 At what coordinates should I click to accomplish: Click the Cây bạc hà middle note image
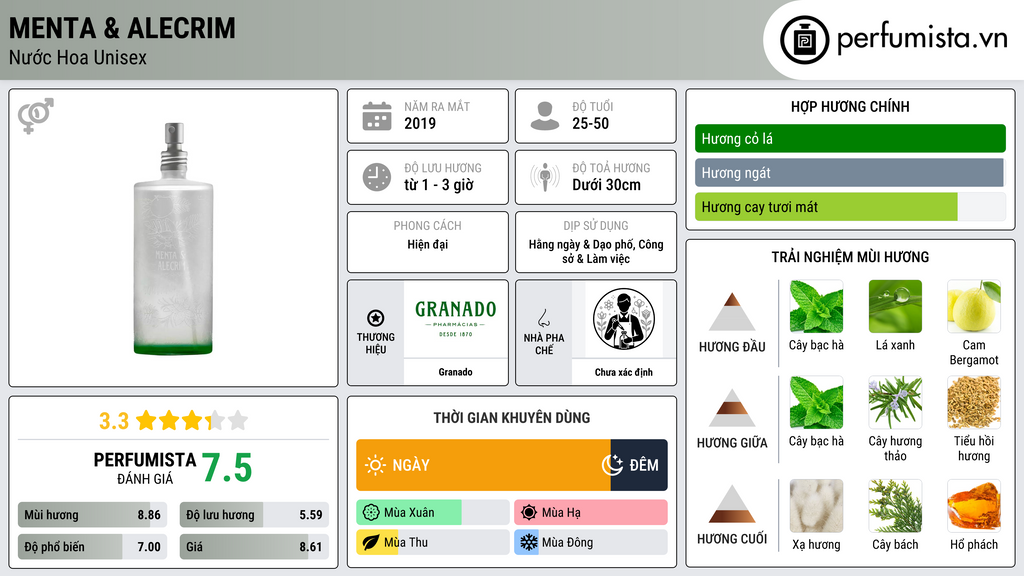[816, 402]
